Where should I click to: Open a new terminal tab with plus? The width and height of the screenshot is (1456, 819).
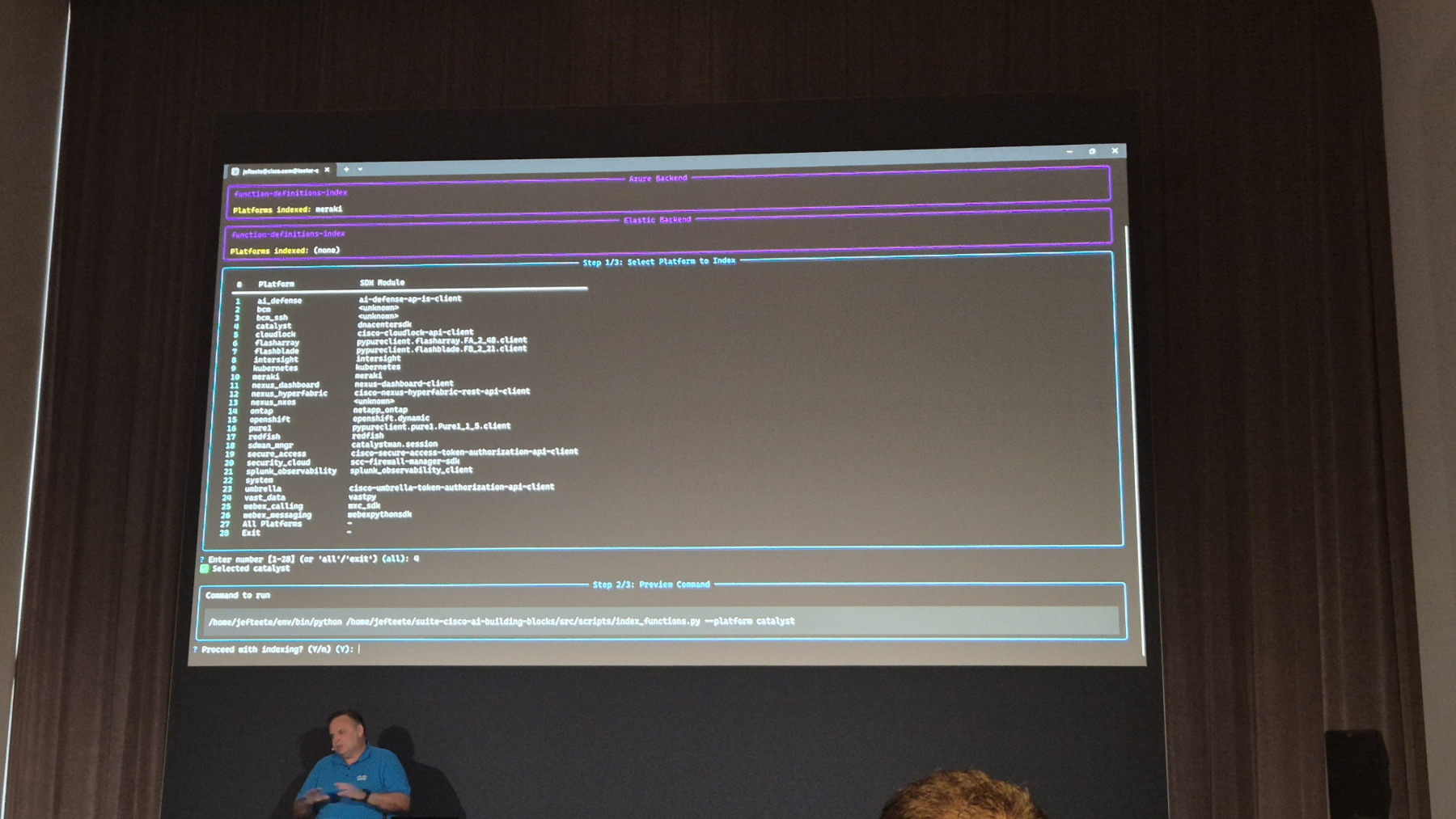pyautogui.click(x=346, y=170)
